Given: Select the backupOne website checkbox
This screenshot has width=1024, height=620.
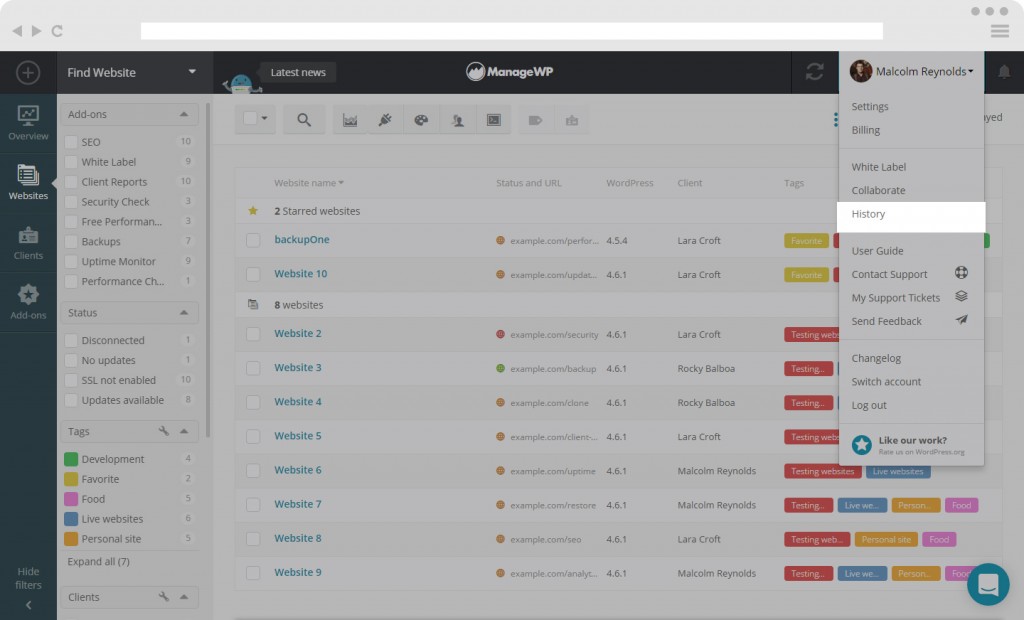Looking at the screenshot, I should [x=252, y=240].
